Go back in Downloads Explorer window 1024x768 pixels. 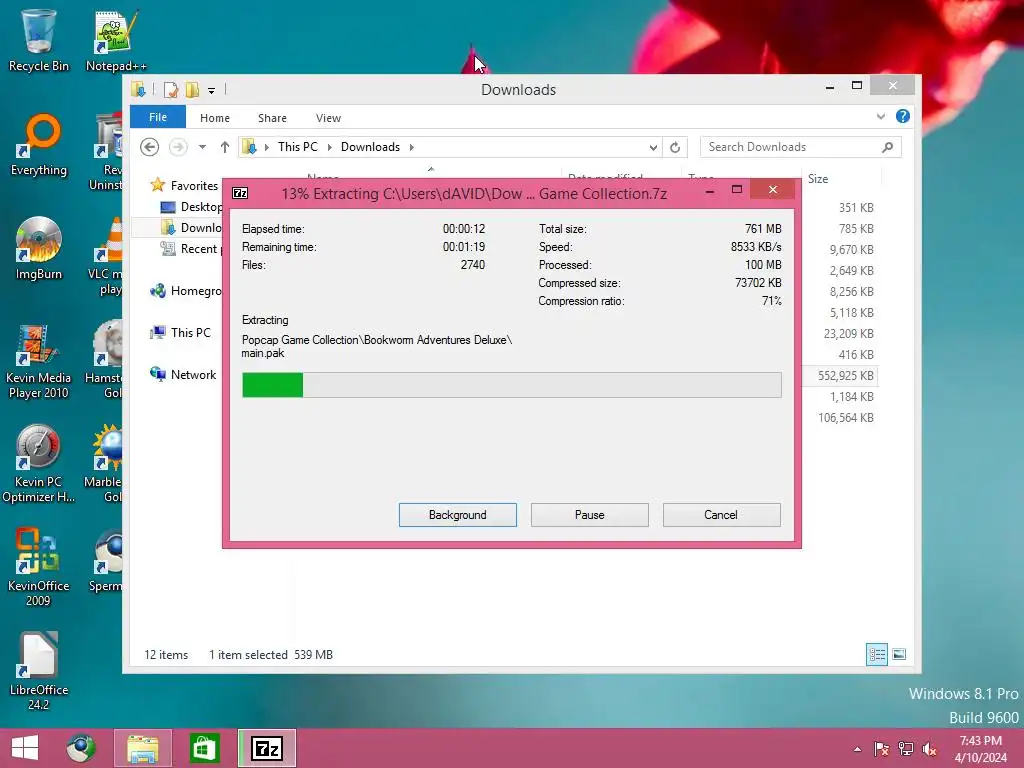(x=150, y=147)
